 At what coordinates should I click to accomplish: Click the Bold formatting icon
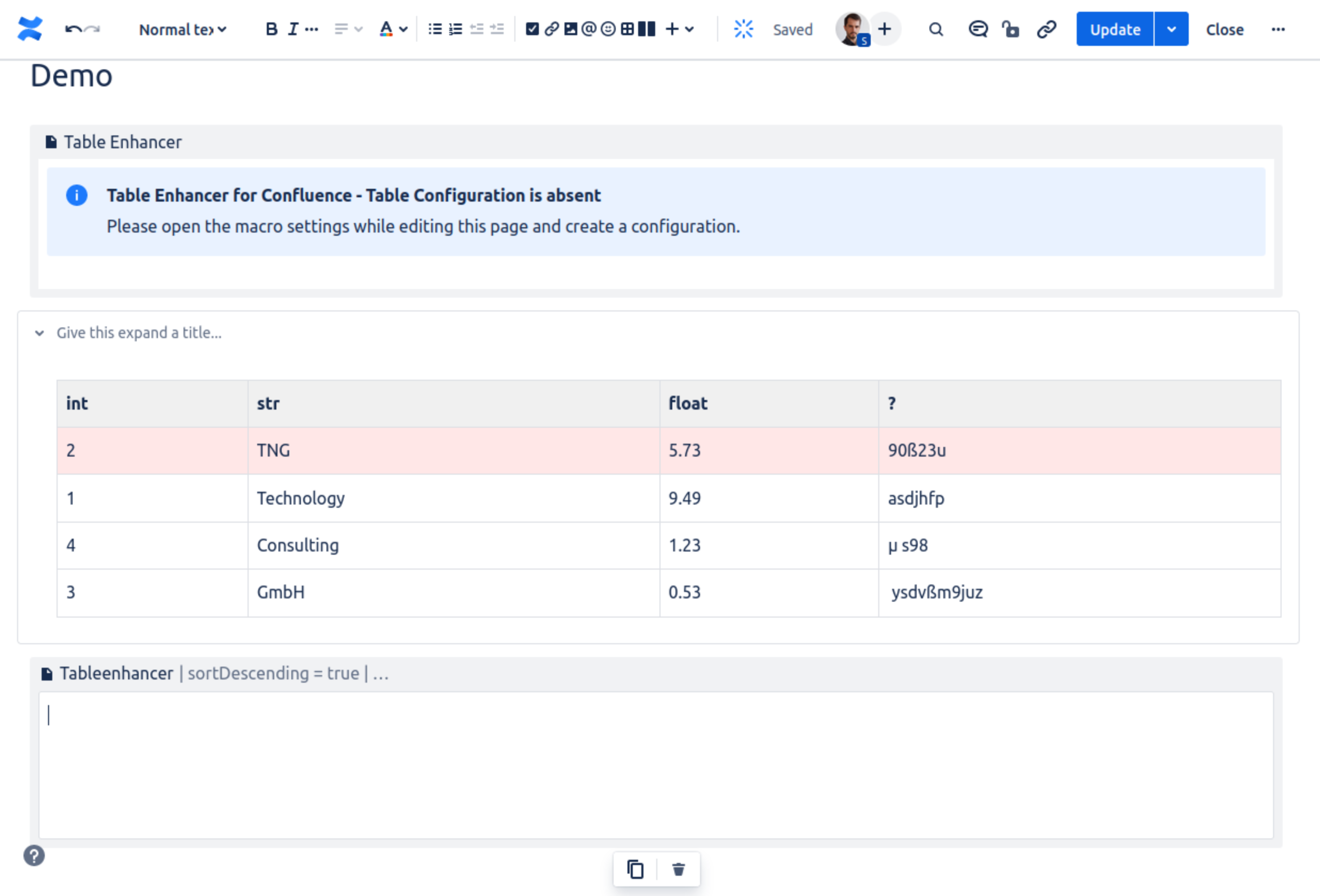tap(268, 29)
